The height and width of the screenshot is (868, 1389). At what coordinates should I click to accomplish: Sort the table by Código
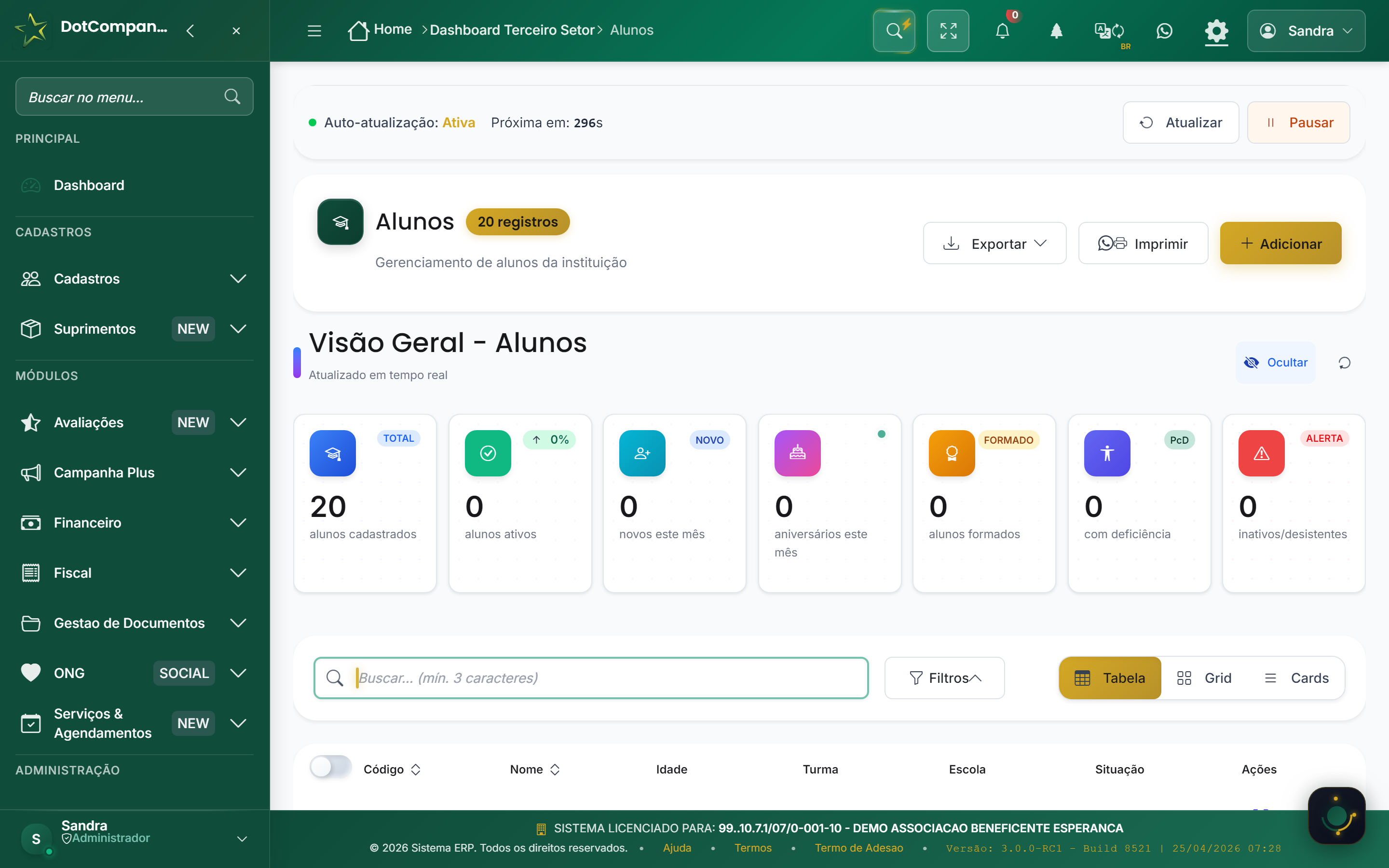[x=392, y=769]
